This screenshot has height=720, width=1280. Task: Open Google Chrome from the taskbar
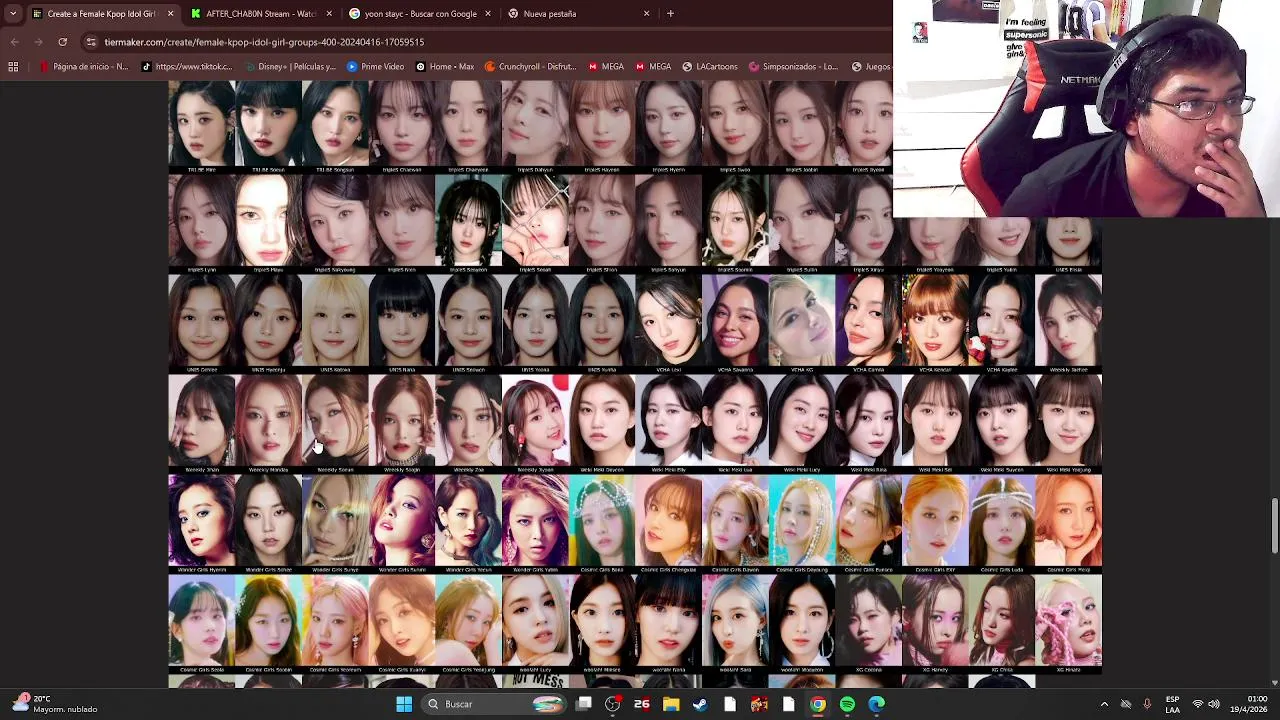pyautogui.click(x=818, y=704)
